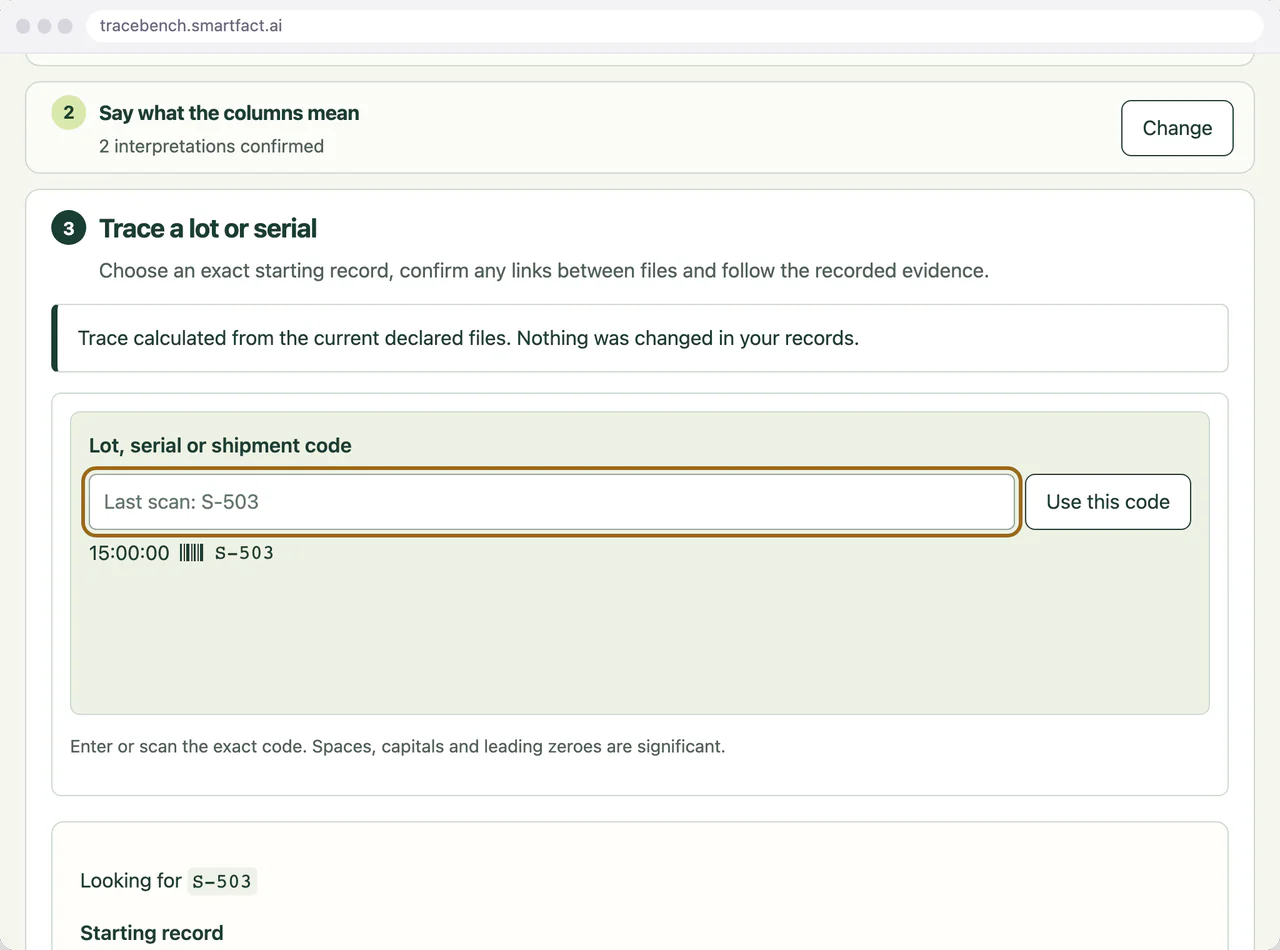Screen dimensions: 1280x950
Task: Click the 'Looking for S-503' code chip
Action: coord(222,881)
